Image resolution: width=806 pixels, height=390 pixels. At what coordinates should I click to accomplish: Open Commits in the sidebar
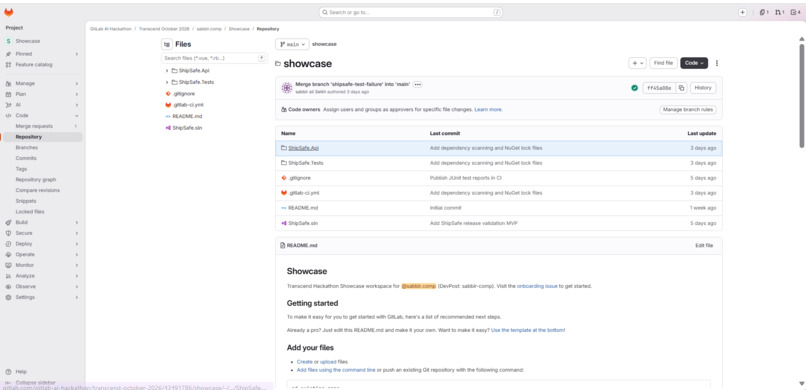click(41, 158)
